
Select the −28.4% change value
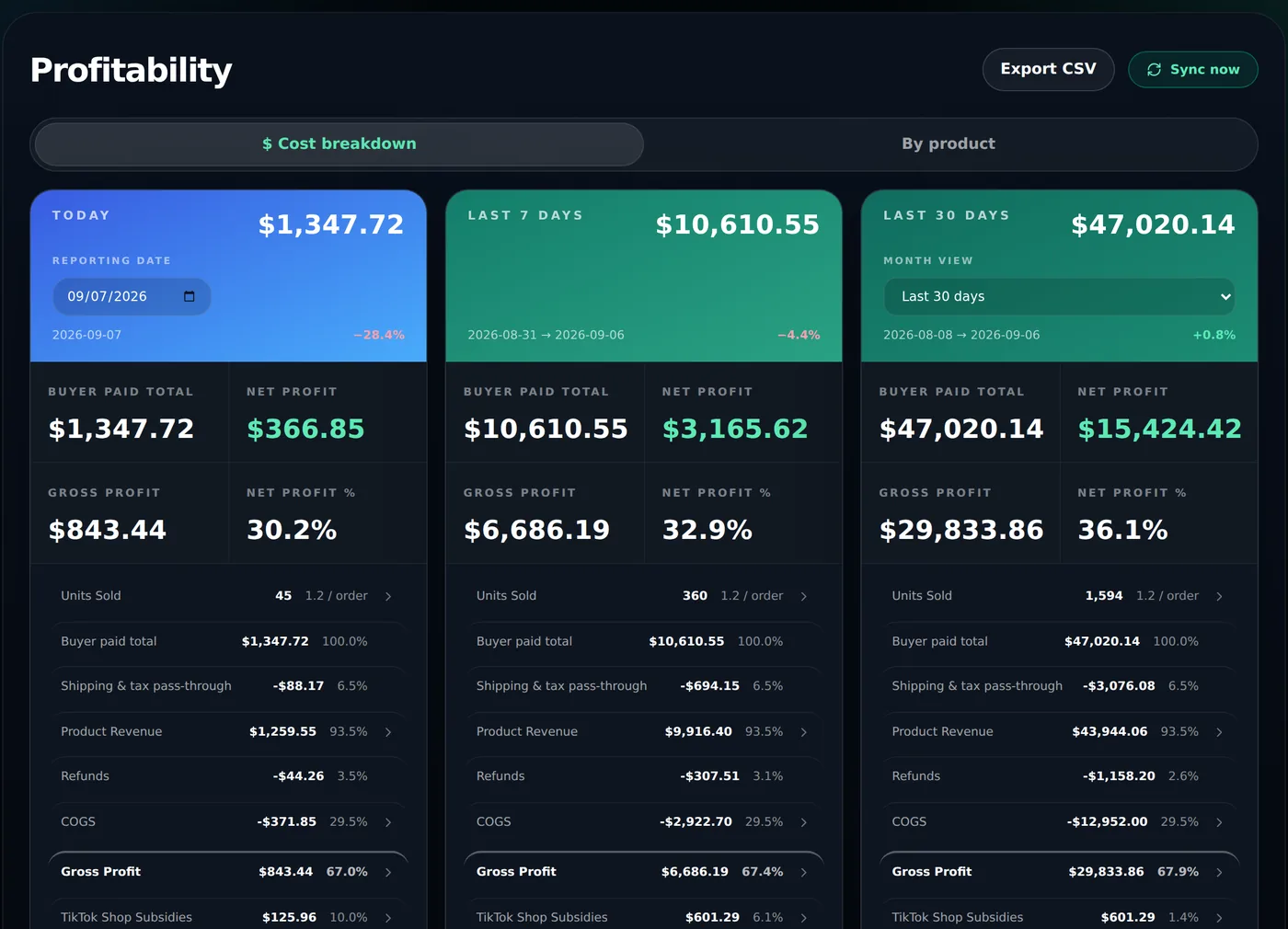point(379,335)
